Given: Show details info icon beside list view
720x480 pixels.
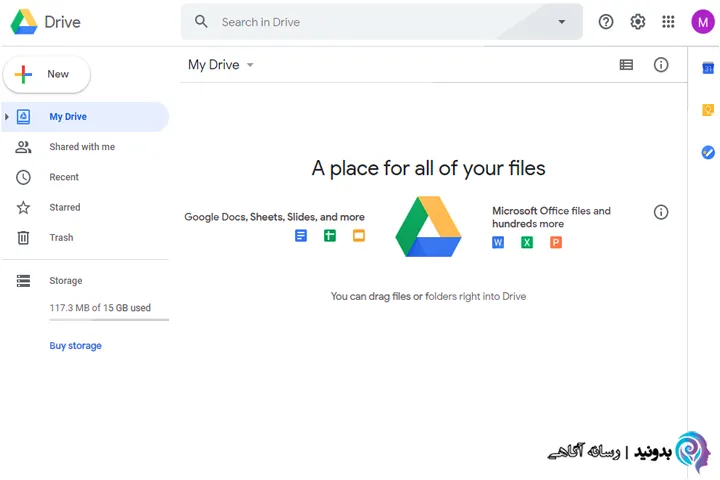Looking at the screenshot, I should coord(661,65).
